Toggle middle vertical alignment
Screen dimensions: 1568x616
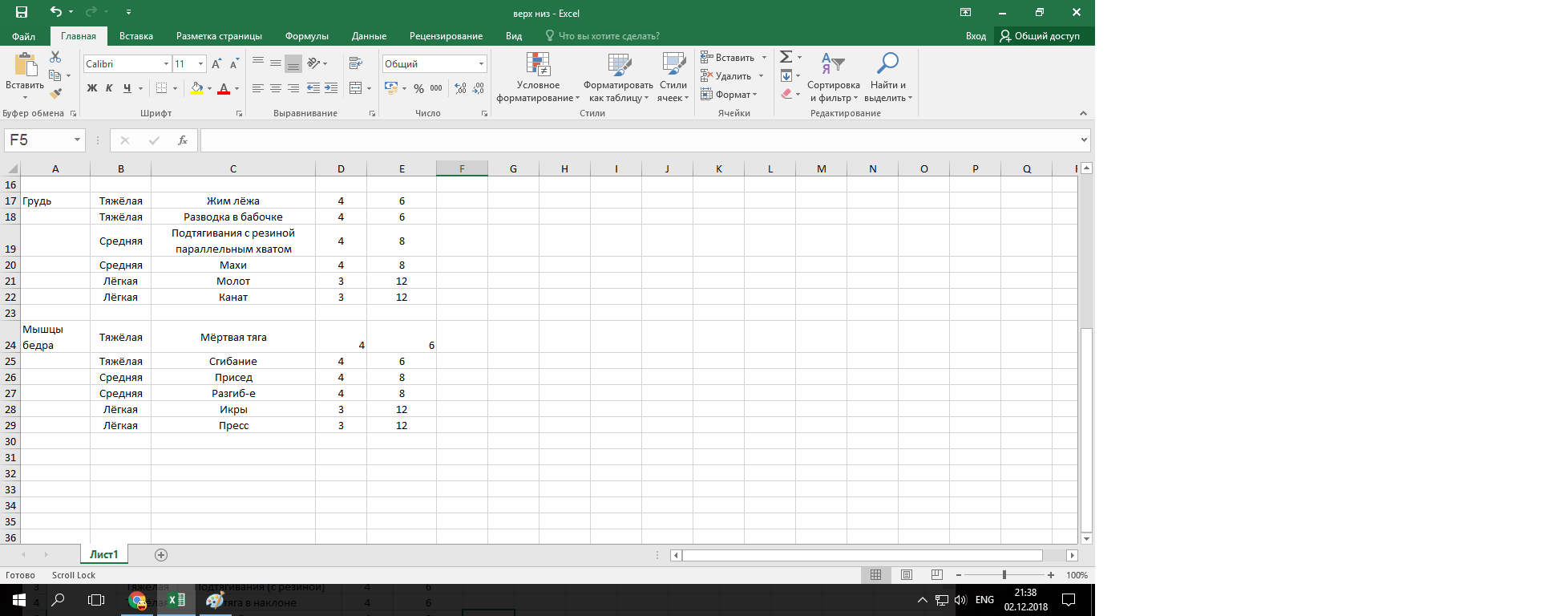tap(276, 63)
